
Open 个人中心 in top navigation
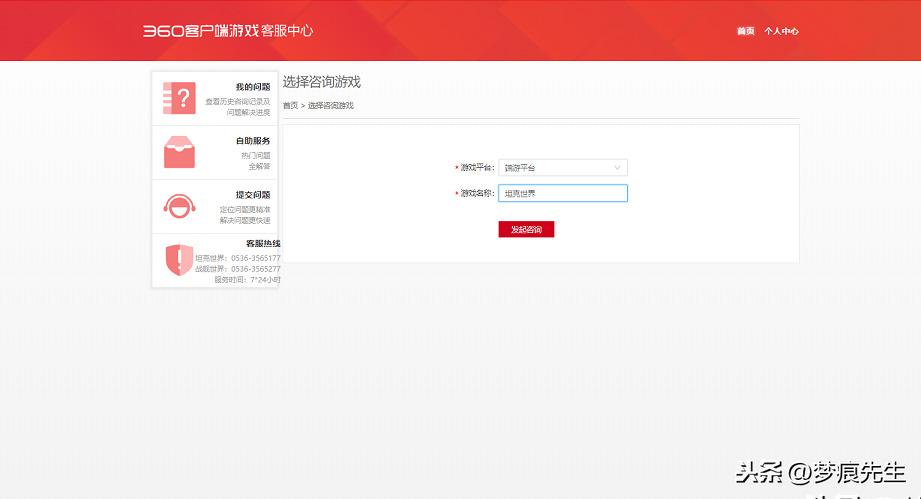click(781, 31)
